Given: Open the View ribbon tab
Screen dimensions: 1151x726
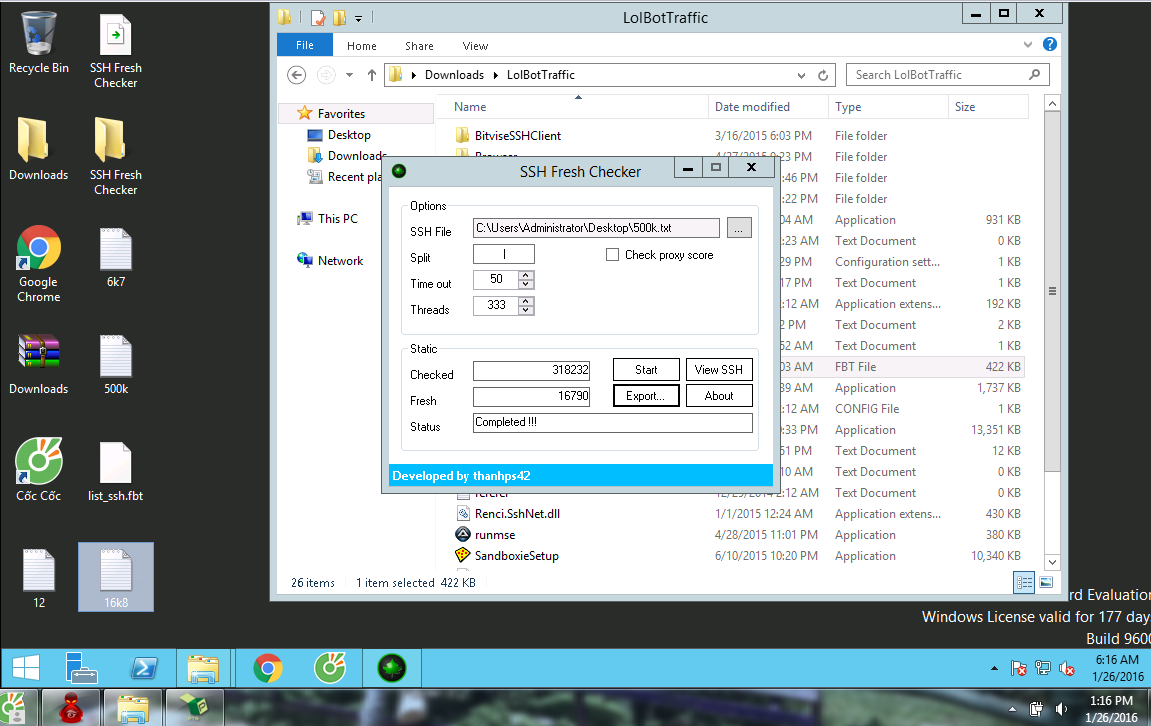Looking at the screenshot, I should click(x=475, y=46).
